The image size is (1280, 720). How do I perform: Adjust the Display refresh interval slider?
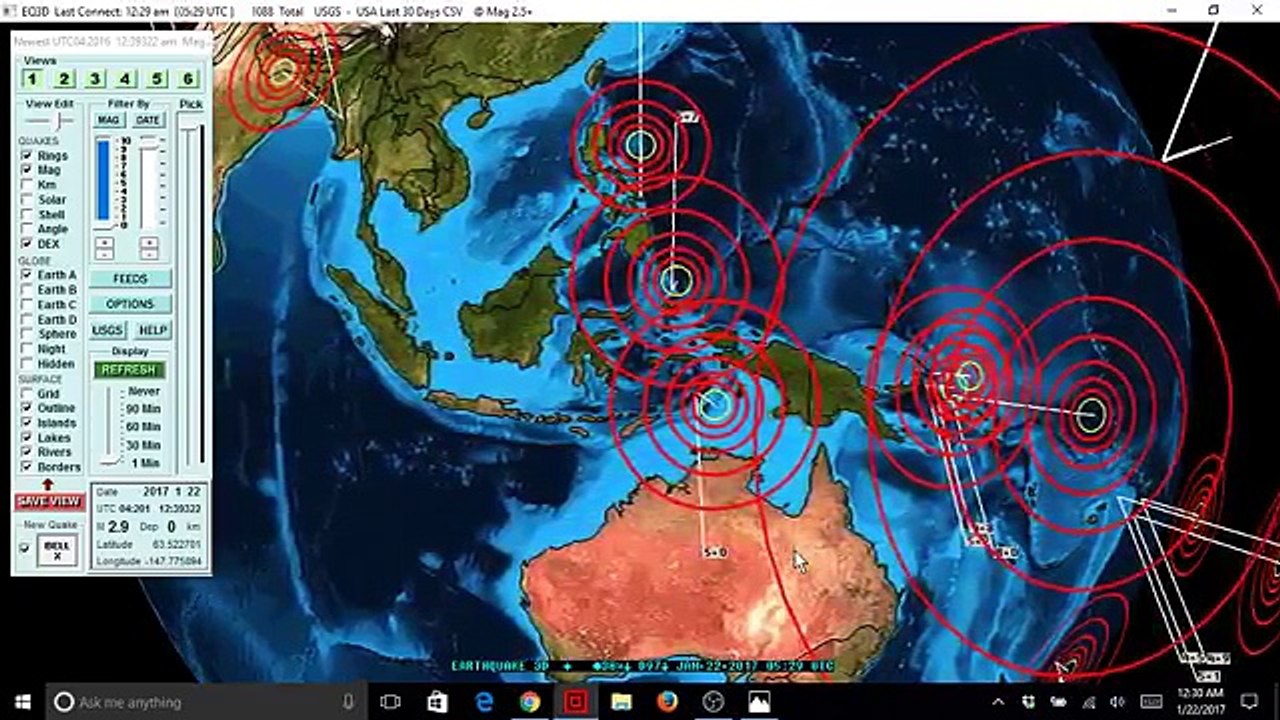(109, 428)
